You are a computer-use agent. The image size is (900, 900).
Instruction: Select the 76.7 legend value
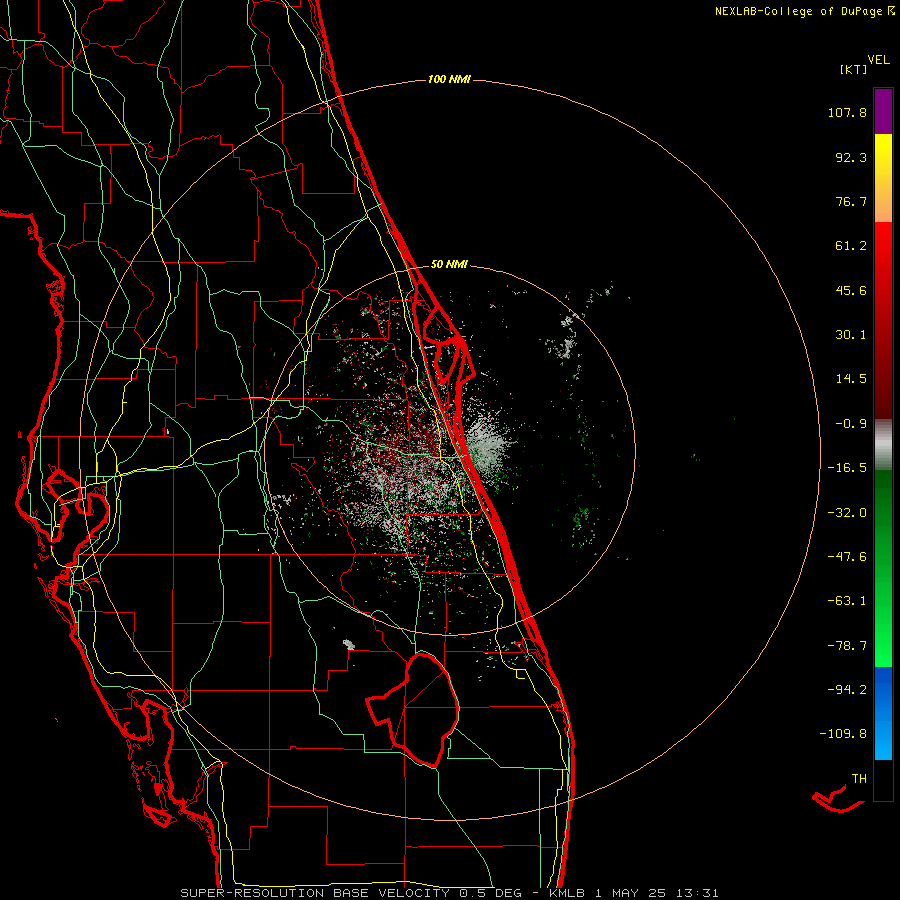point(851,201)
